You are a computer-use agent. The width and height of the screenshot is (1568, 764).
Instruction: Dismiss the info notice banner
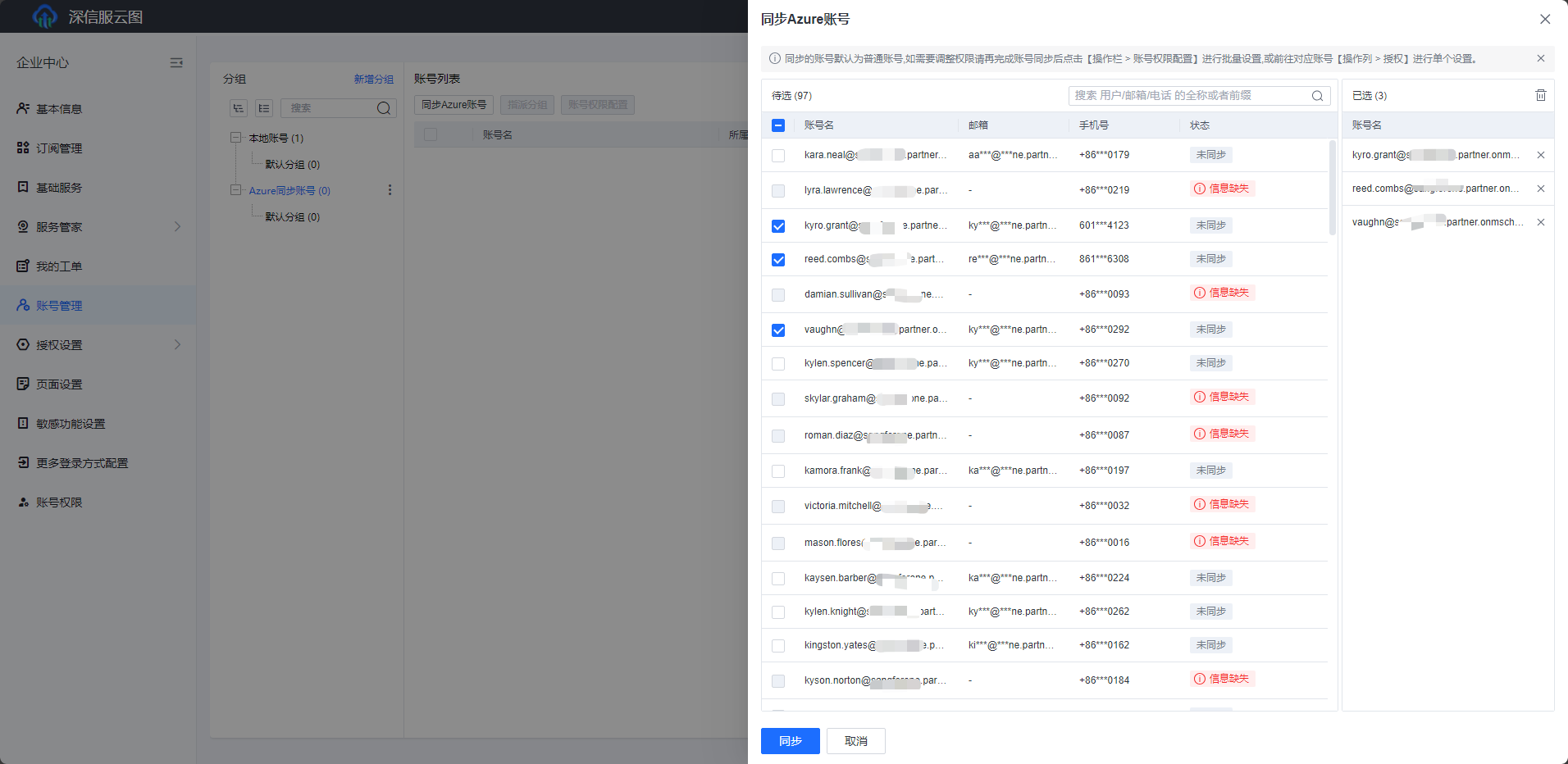coord(1540,59)
